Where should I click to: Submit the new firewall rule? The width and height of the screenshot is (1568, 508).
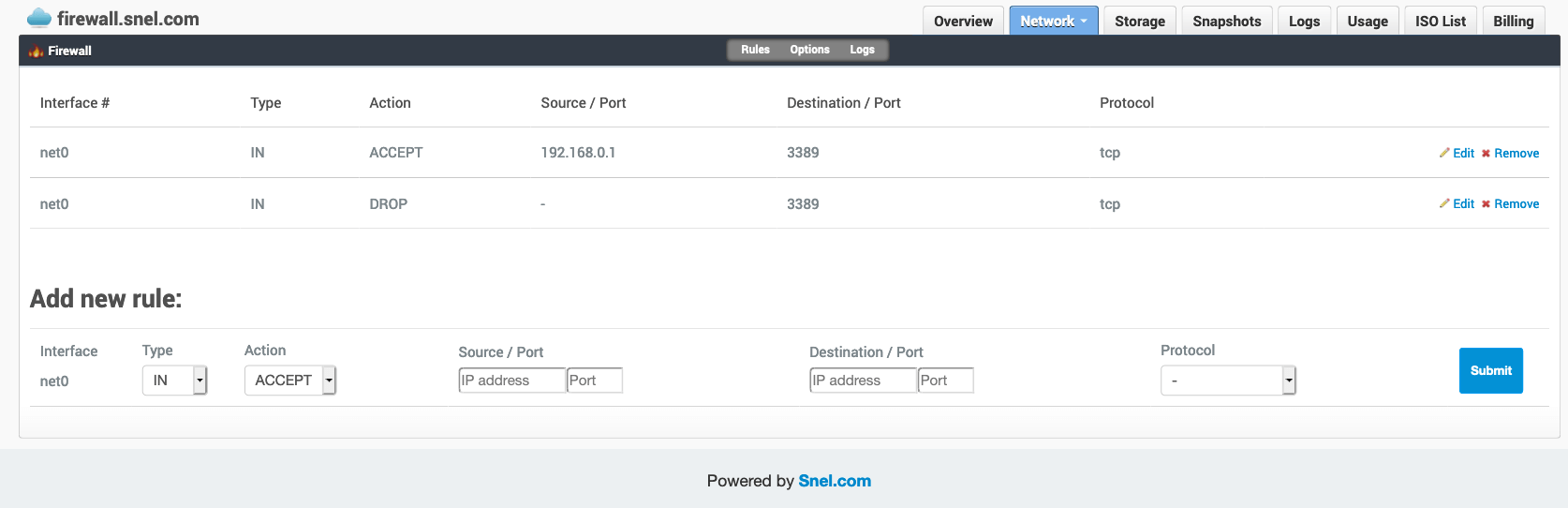coord(1490,370)
